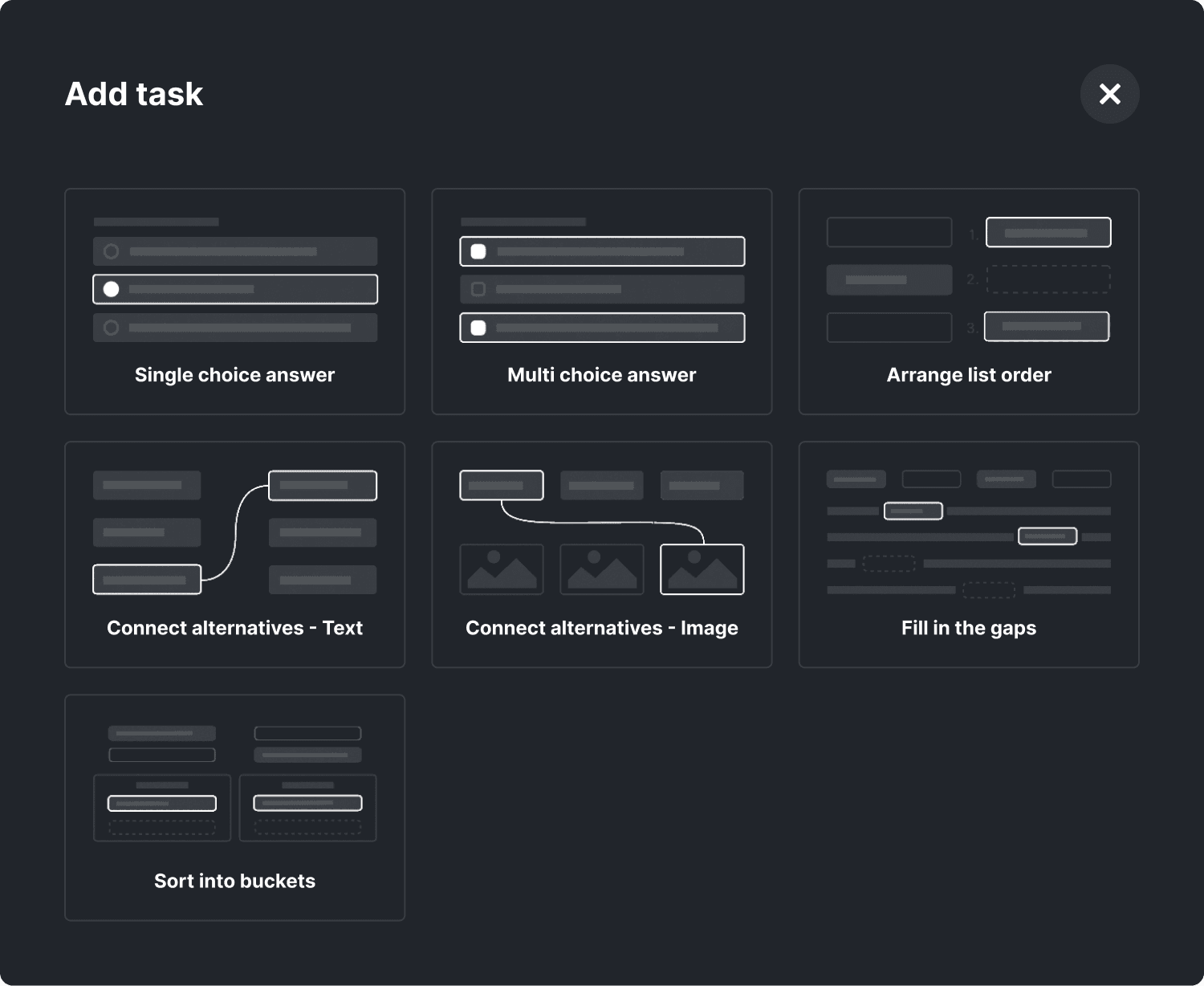Click the selected radio button in Single choice card
1204x986 pixels.
pyautogui.click(x=112, y=289)
